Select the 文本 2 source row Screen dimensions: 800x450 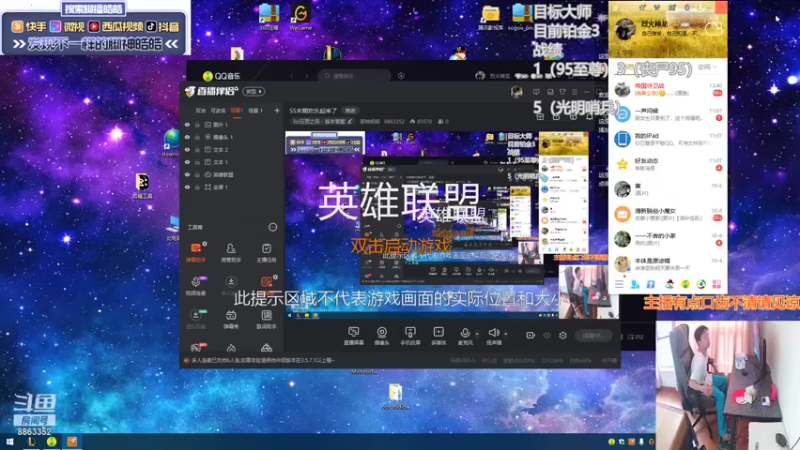[232, 149]
